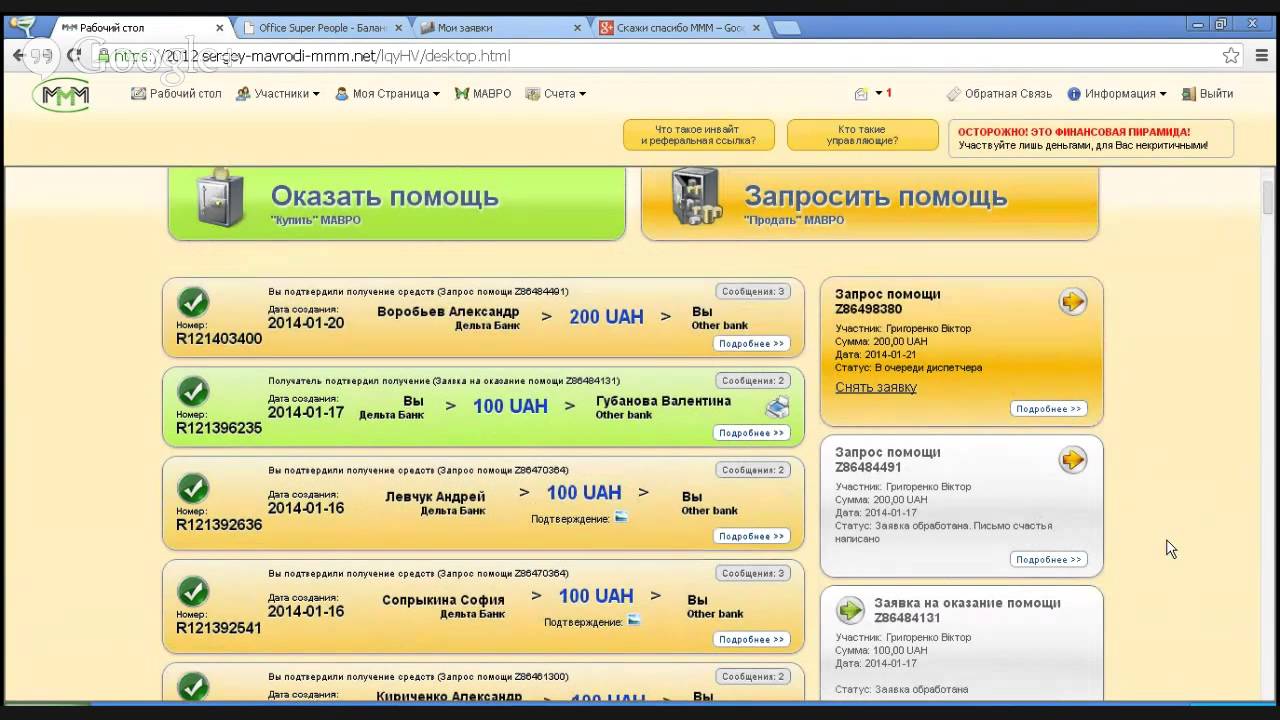Click the page vertical scrollbar thumb

(1268, 196)
